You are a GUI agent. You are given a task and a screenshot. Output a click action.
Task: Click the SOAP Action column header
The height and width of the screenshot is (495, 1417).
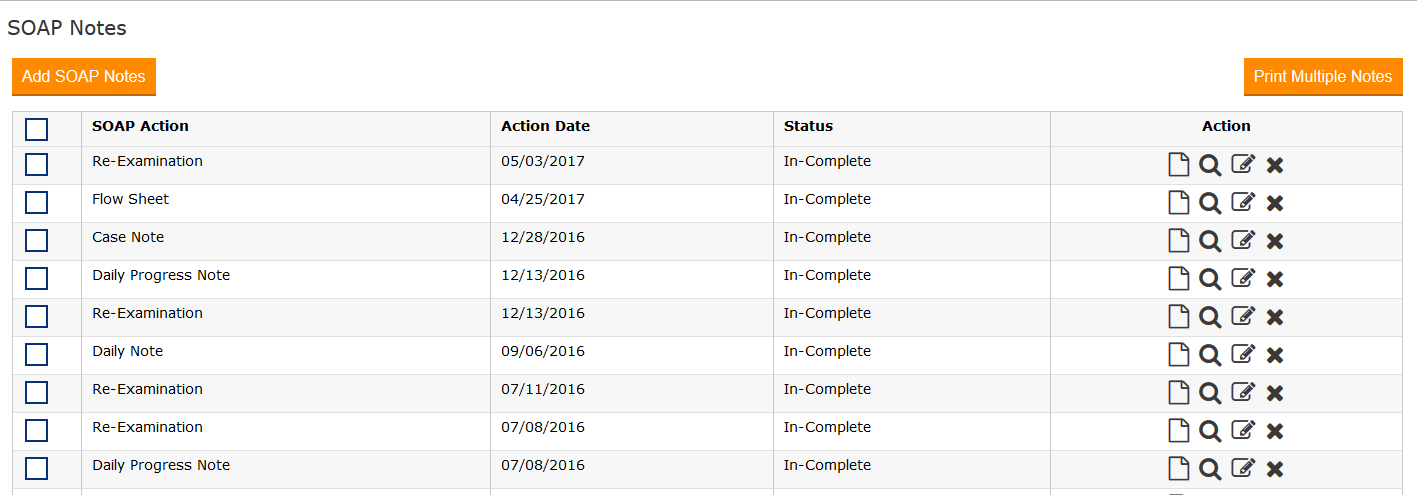coord(140,126)
